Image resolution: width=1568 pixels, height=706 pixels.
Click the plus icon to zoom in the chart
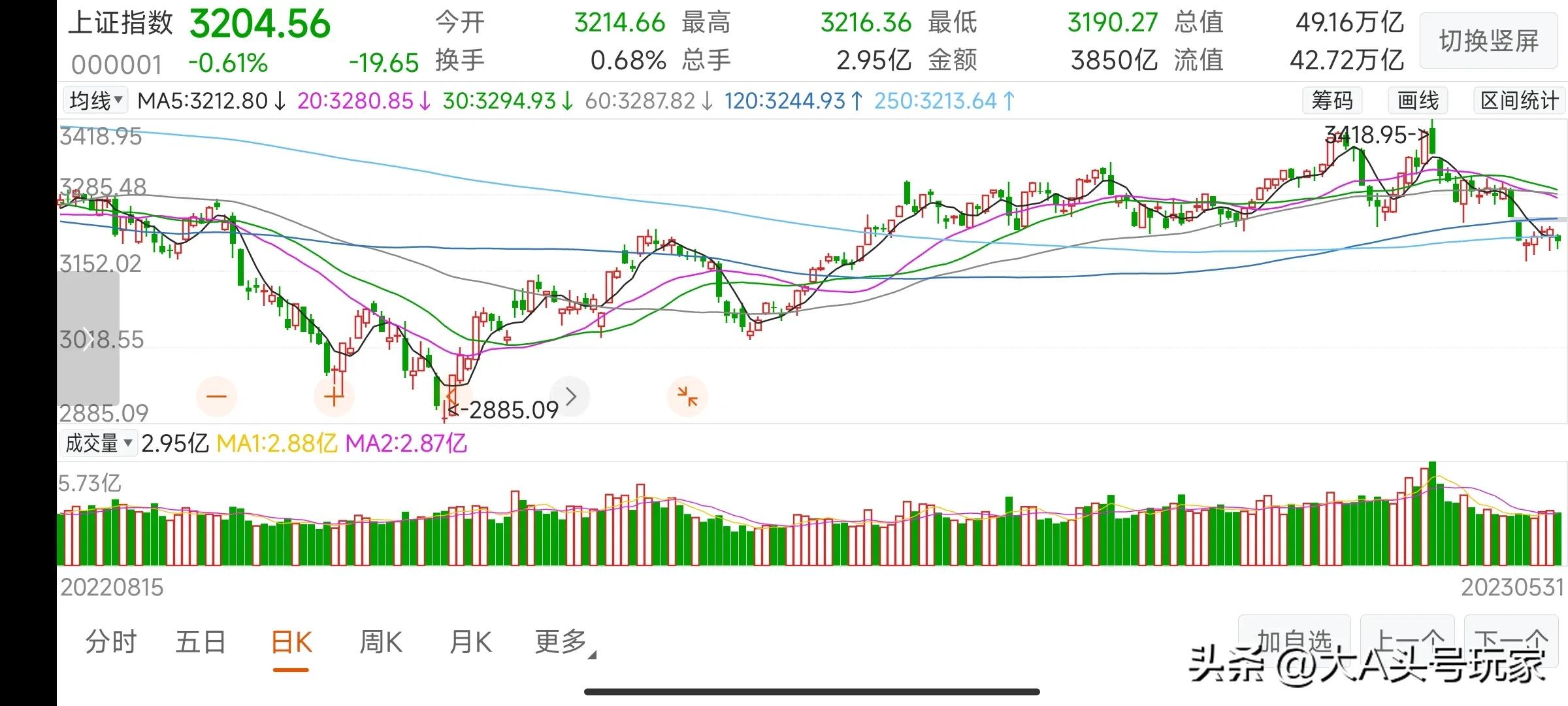(x=334, y=395)
